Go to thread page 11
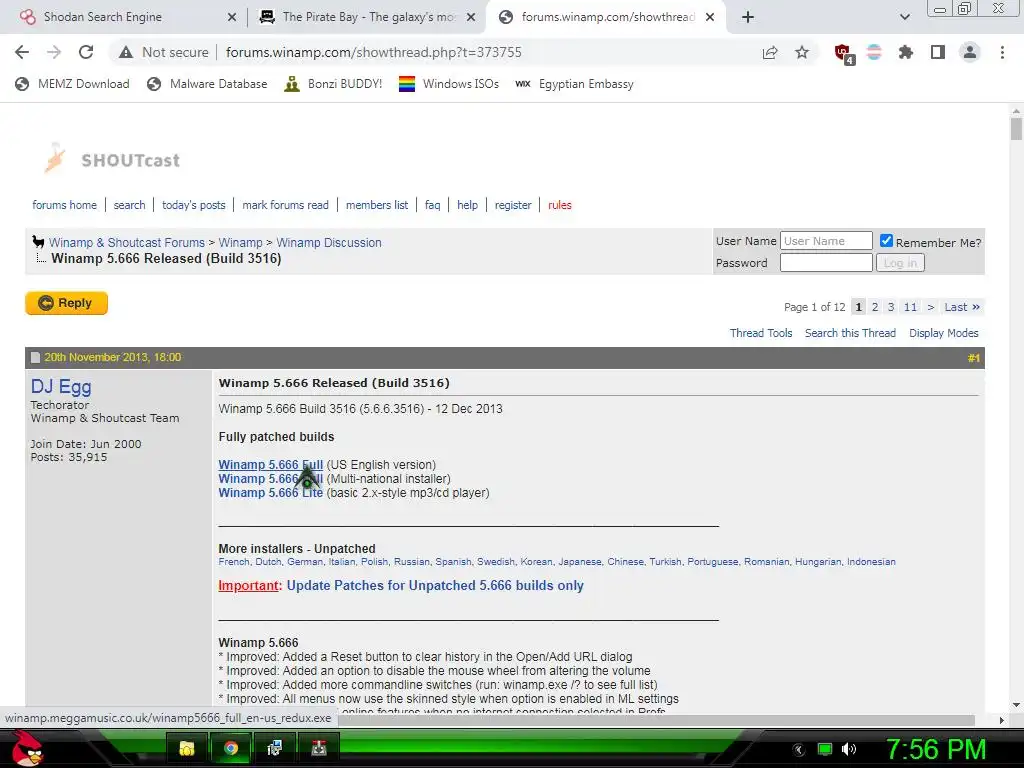Screen dimensions: 1024x768 910,307
